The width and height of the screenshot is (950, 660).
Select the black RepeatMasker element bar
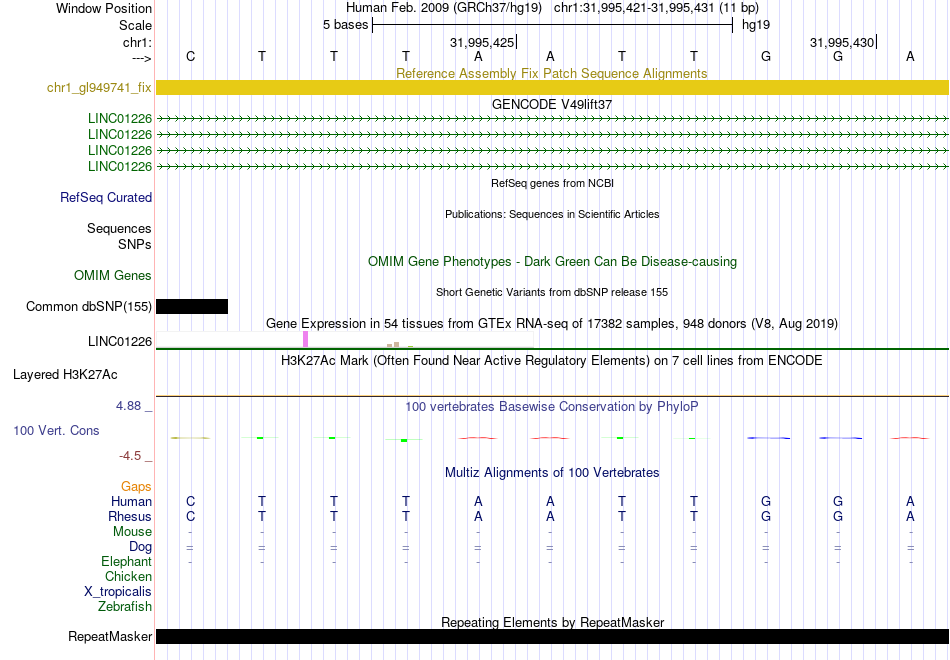(552, 636)
